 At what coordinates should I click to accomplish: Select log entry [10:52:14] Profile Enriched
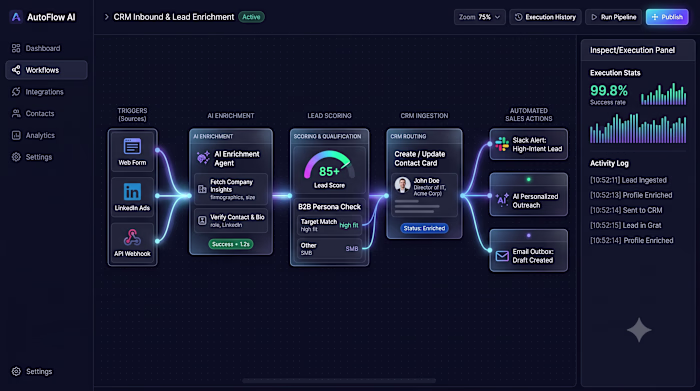tap(631, 241)
